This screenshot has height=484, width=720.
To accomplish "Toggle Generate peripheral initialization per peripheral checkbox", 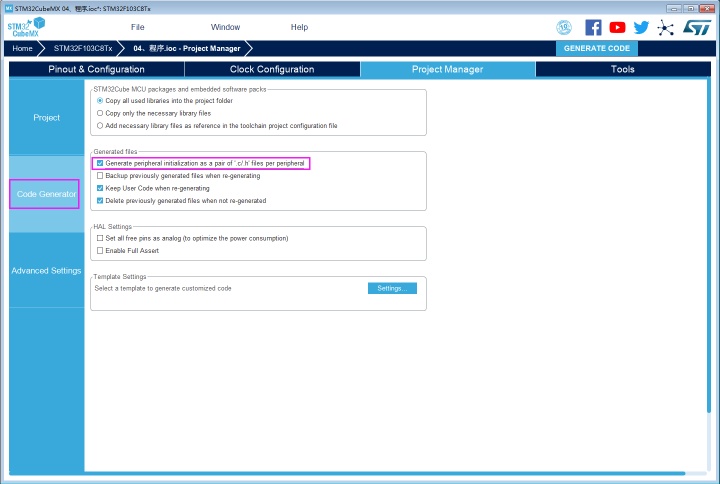I will coord(100,163).
